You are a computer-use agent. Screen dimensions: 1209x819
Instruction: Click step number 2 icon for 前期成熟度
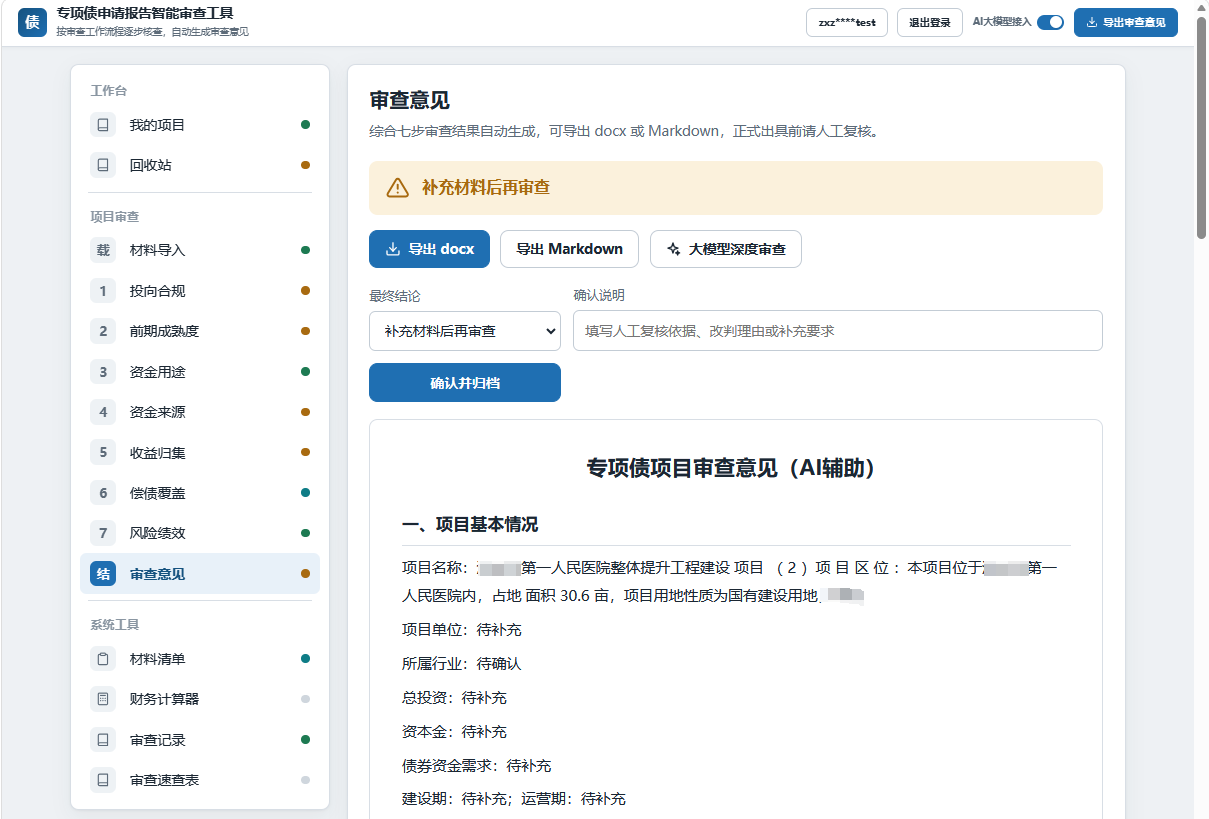[103, 331]
